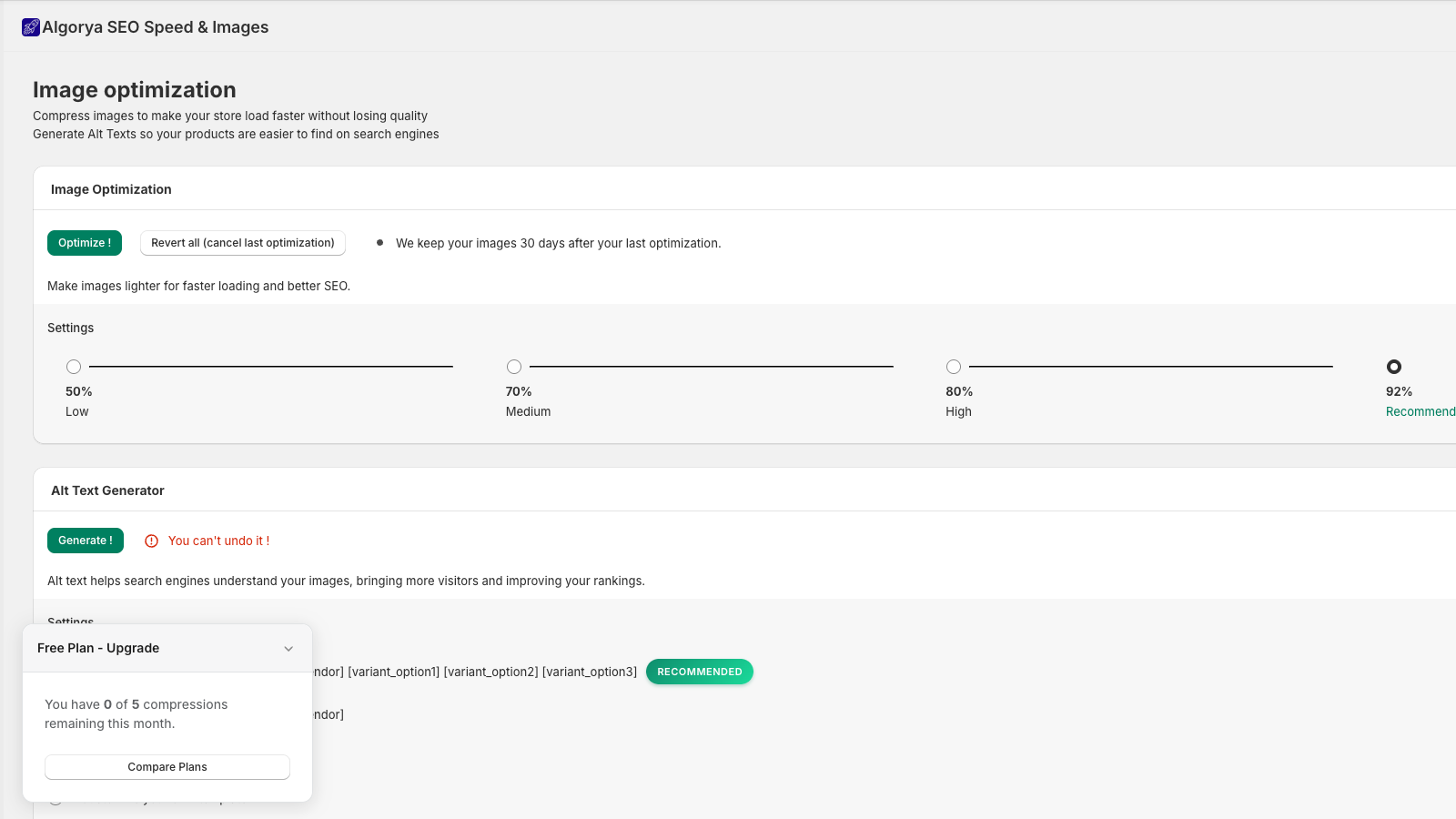Click Revert all (cancel last optimization) button
The height and width of the screenshot is (819, 1456).
tap(243, 243)
